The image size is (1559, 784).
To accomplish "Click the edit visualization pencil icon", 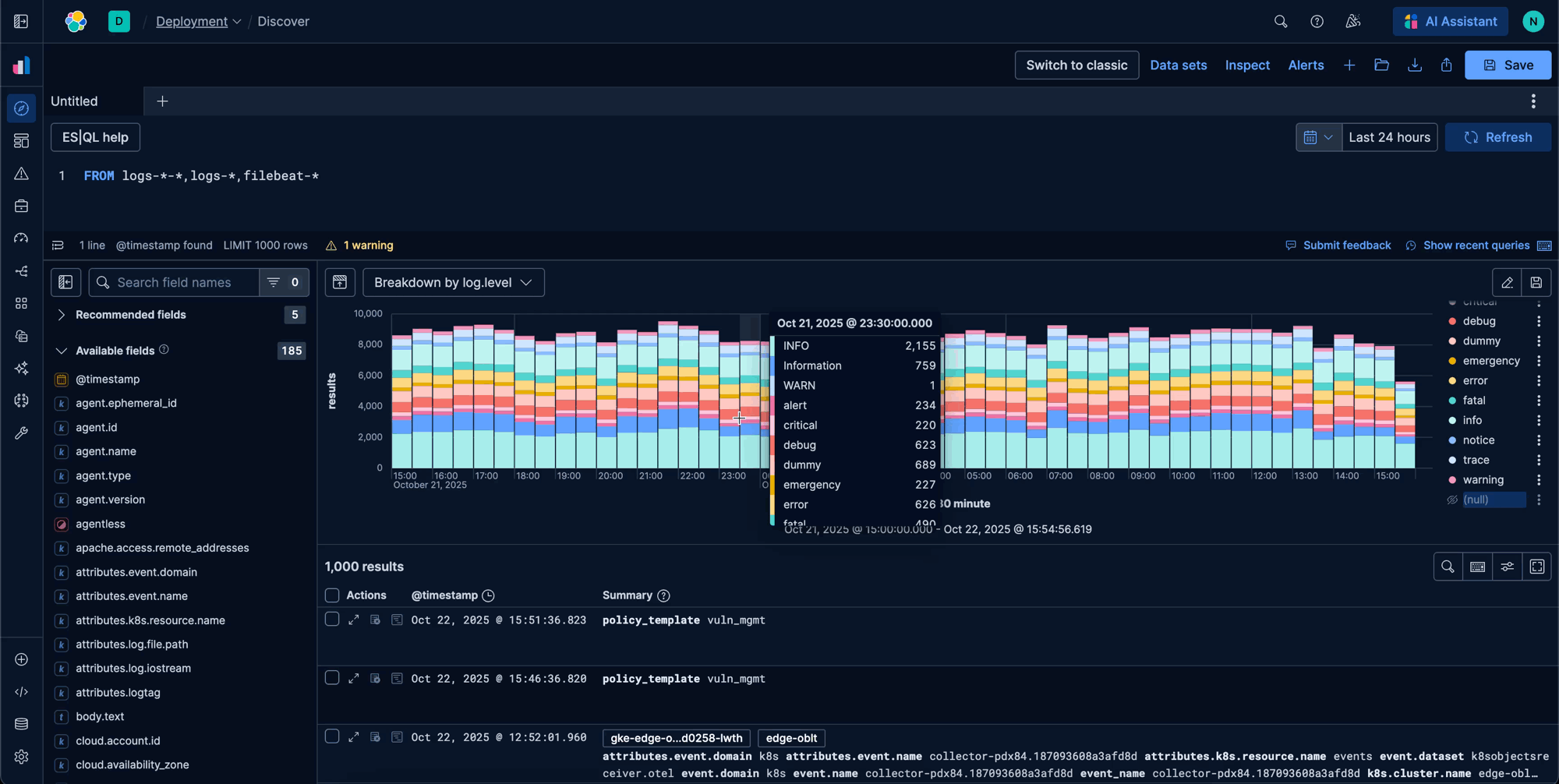I will point(1507,283).
